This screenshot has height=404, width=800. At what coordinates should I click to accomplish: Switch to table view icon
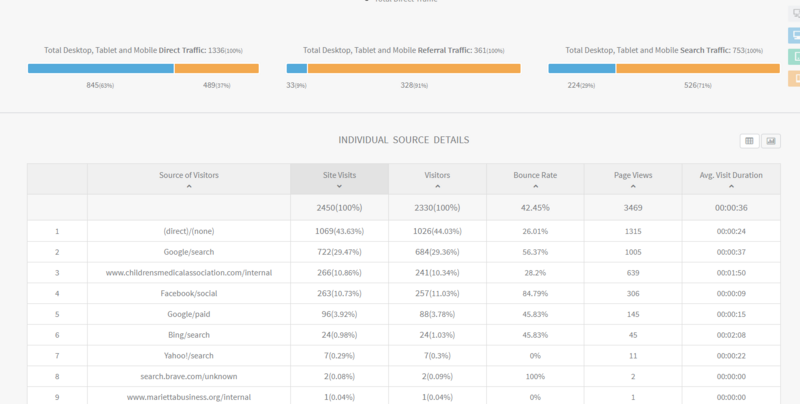[749, 141]
